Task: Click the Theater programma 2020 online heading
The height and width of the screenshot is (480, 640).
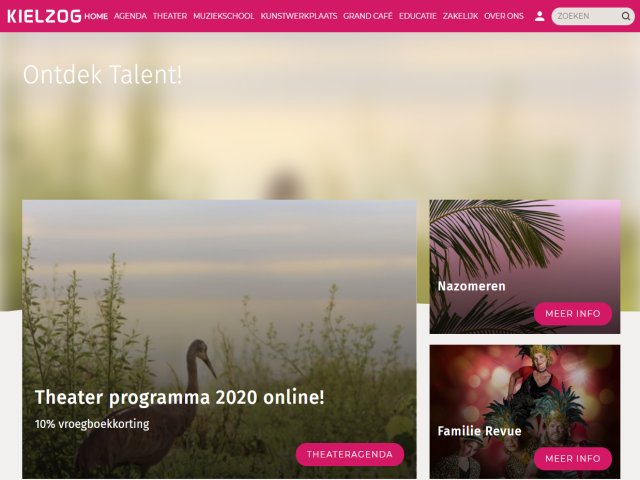Action: coord(180,397)
